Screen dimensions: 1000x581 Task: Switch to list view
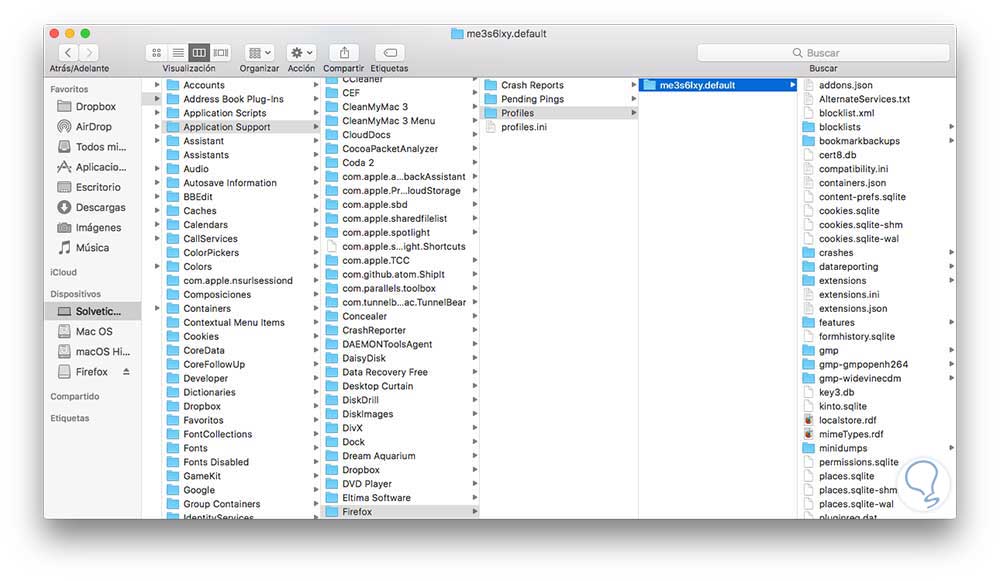coord(178,53)
